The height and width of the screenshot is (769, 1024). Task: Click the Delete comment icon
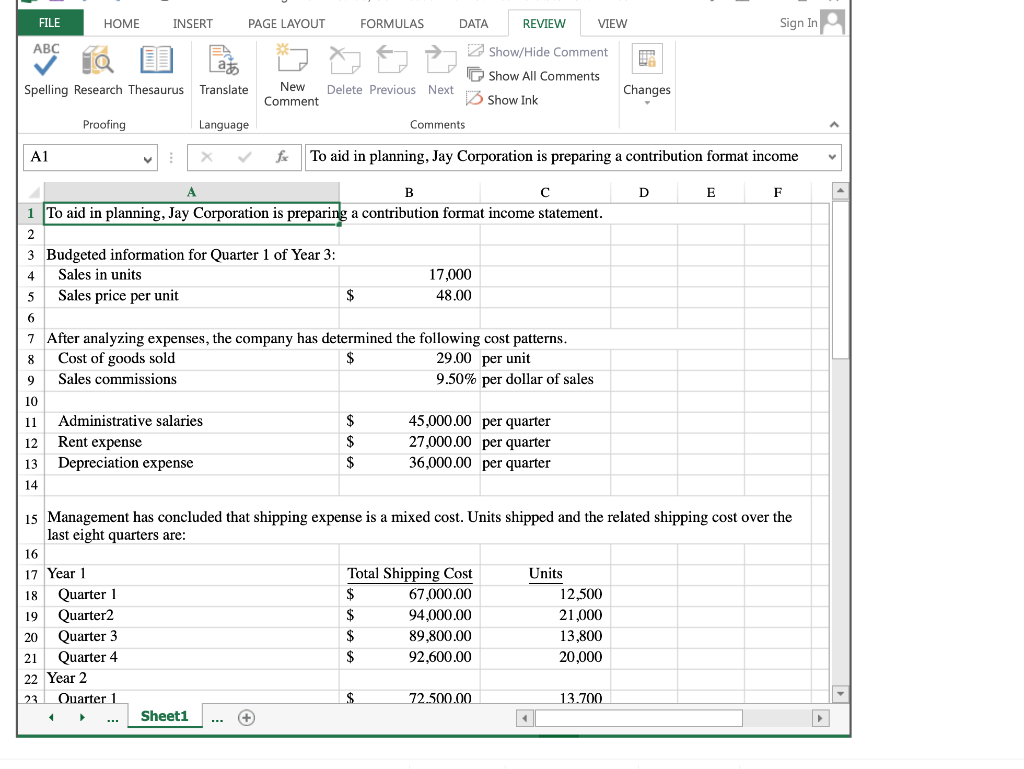(344, 62)
